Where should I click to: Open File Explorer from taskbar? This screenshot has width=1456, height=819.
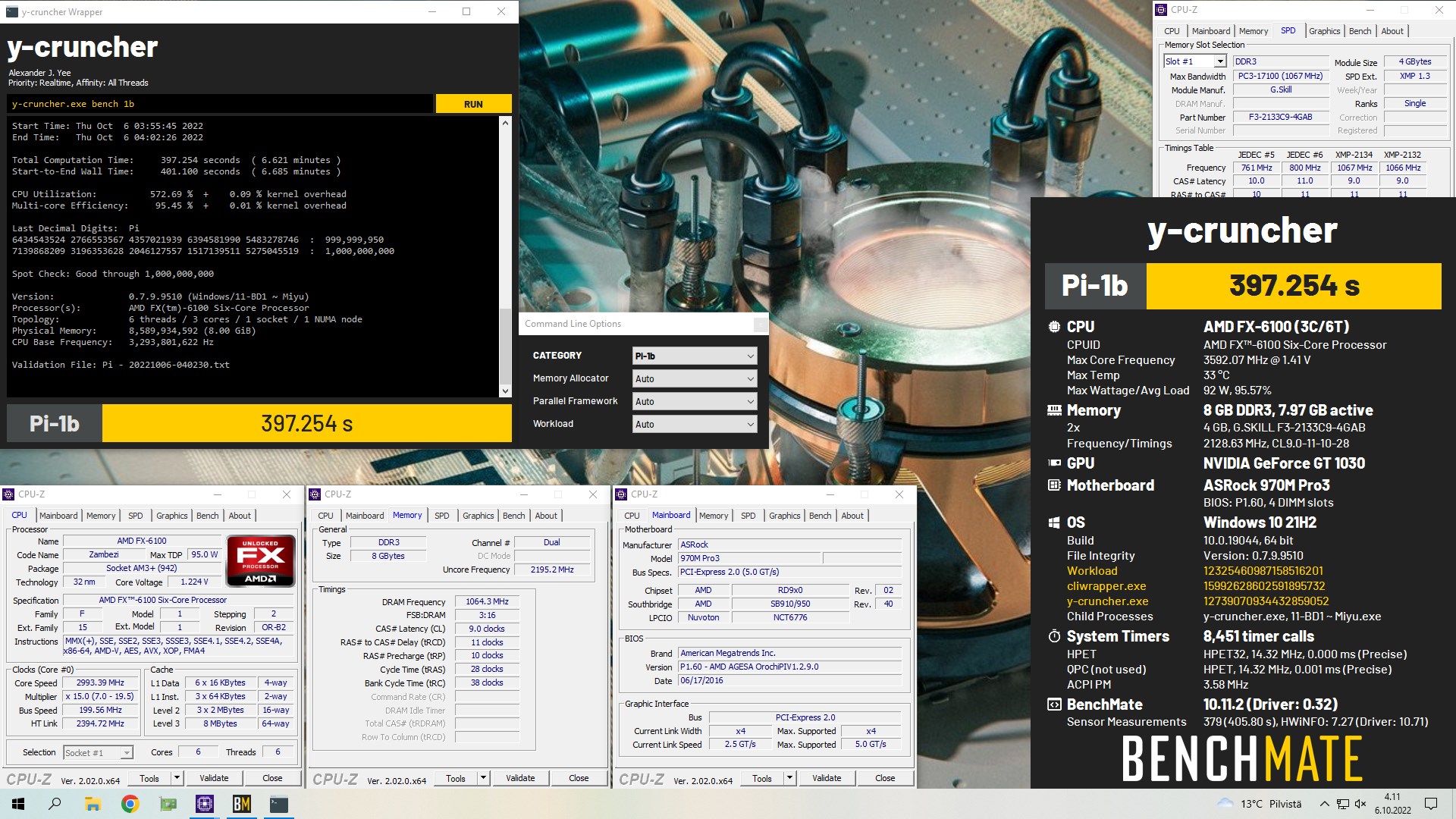click(93, 804)
